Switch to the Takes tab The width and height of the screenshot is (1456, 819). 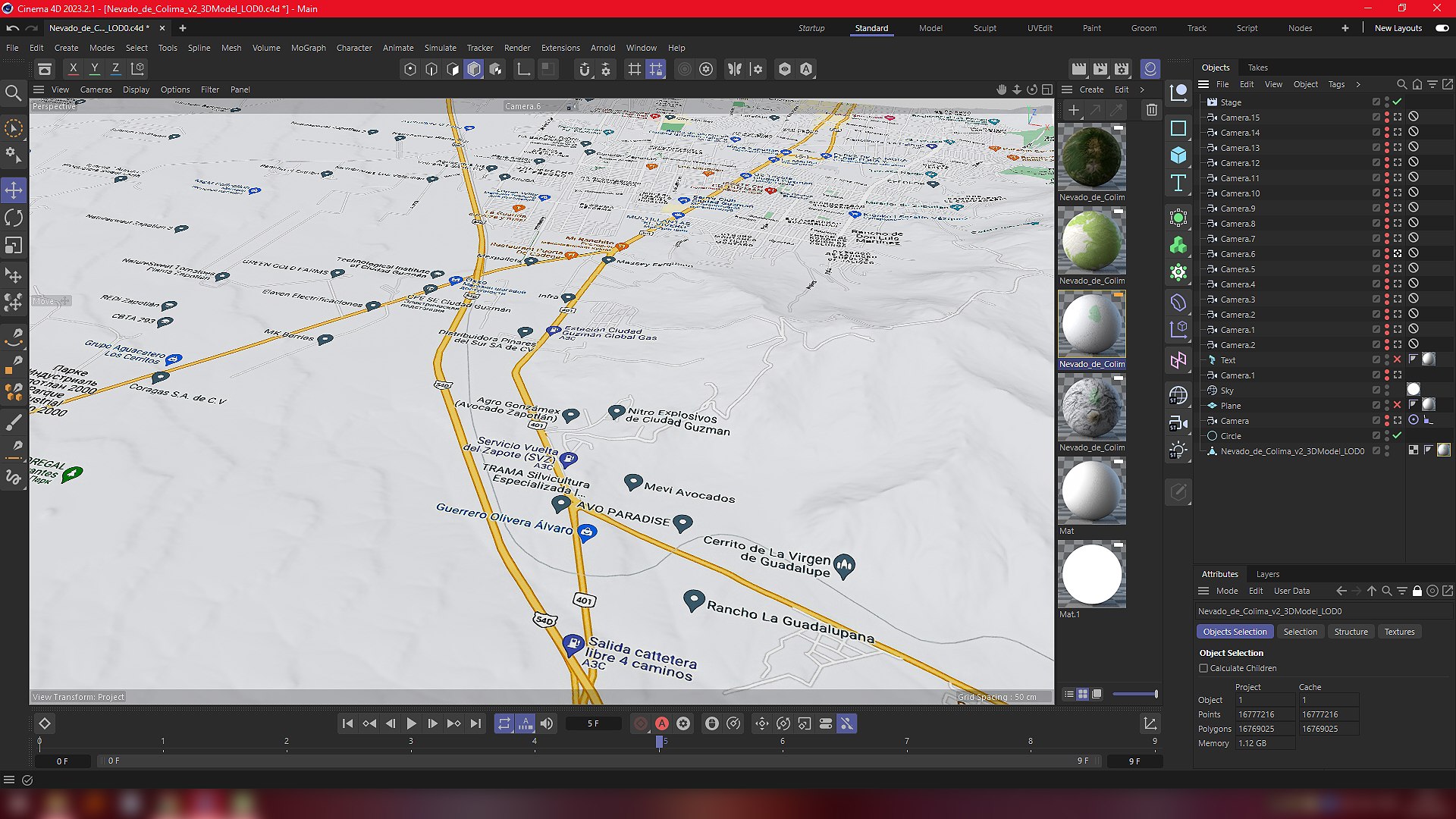pyautogui.click(x=1258, y=67)
